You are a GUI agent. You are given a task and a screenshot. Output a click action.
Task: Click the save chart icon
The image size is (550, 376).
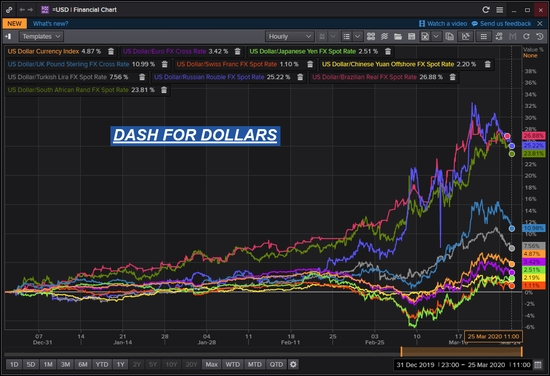(x=411, y=36)
